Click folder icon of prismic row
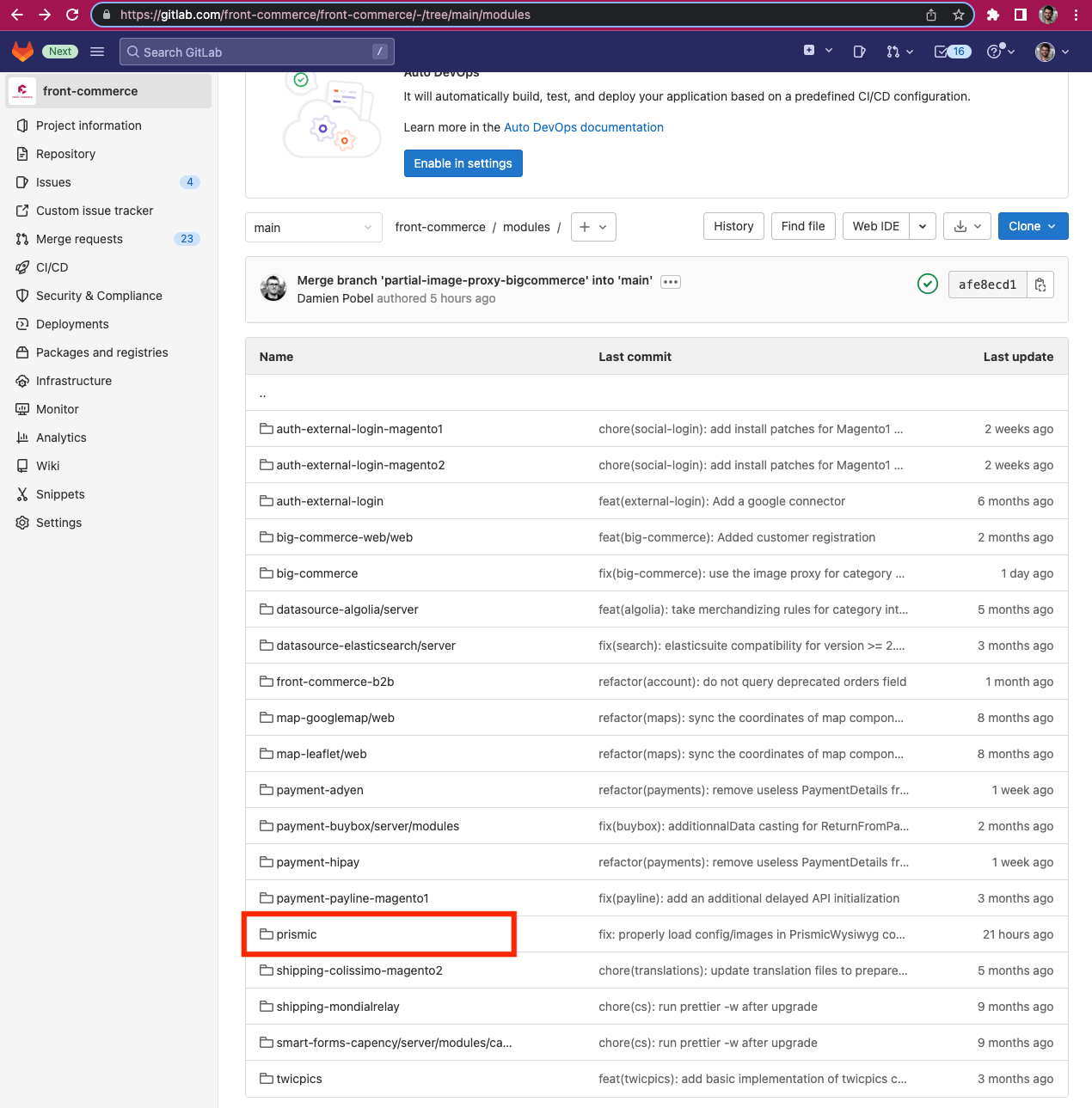 267,934
